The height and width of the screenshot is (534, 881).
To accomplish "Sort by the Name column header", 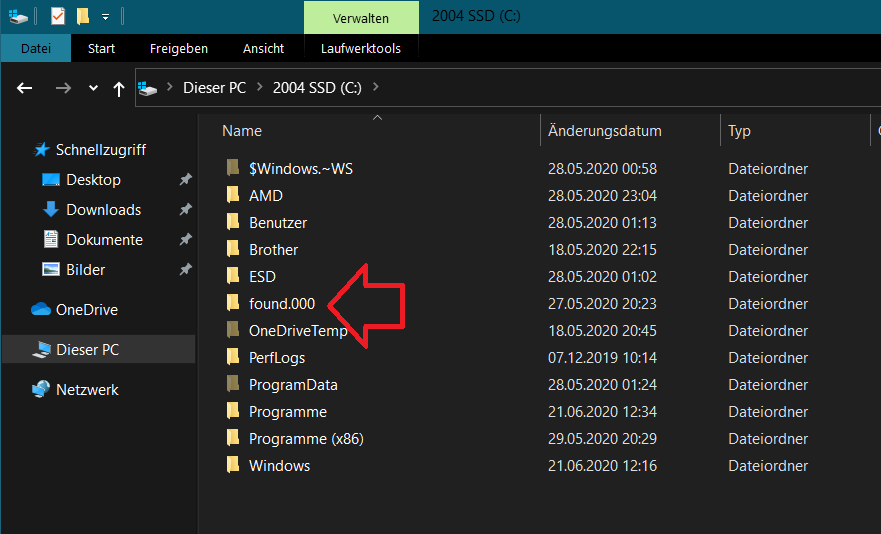I will [242, 131].
